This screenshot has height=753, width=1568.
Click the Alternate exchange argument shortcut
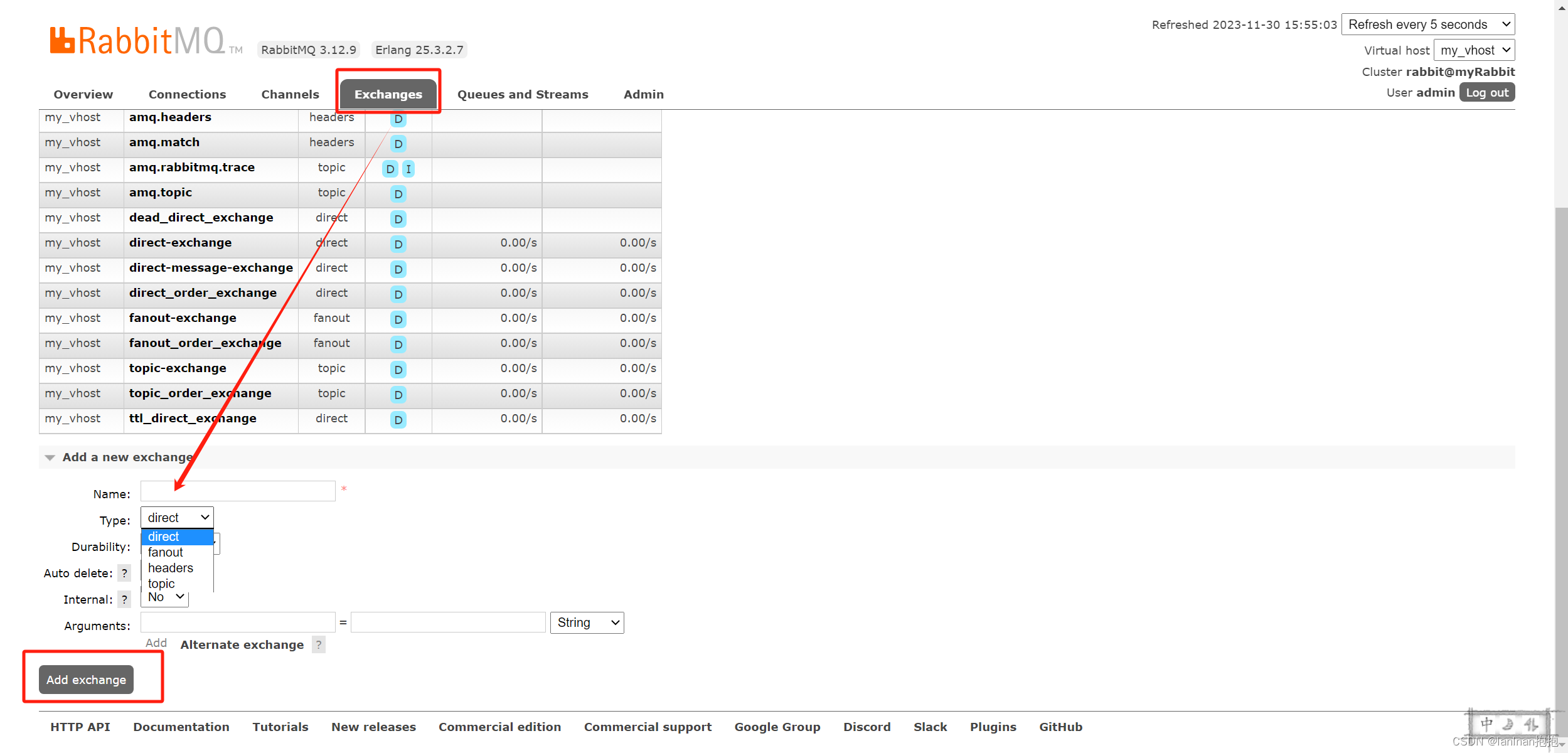point(242,644)
